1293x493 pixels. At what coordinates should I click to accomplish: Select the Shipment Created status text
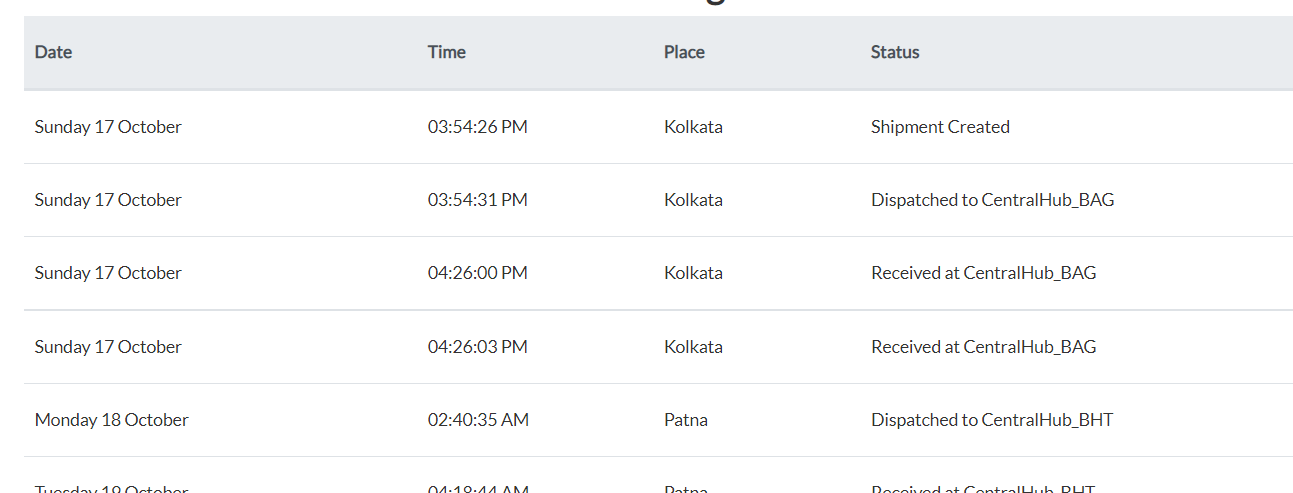[x=940, y=127]
